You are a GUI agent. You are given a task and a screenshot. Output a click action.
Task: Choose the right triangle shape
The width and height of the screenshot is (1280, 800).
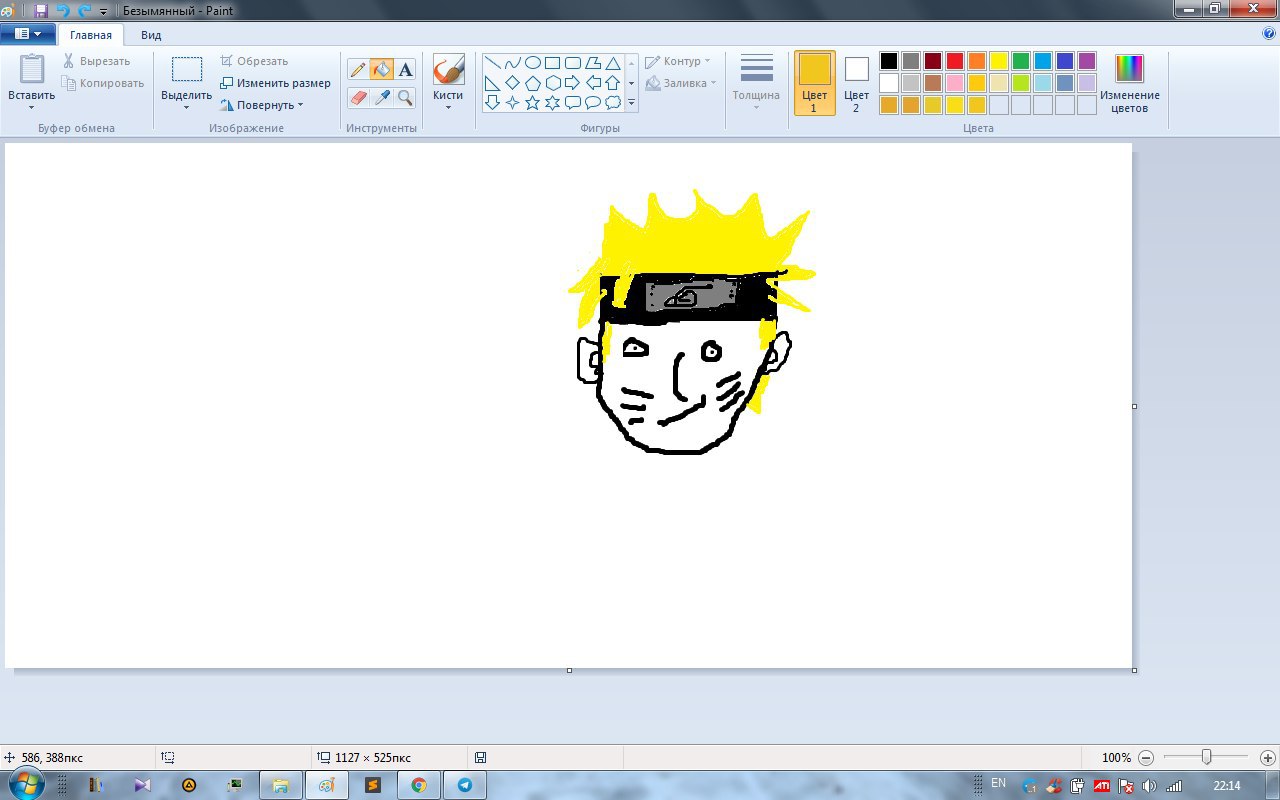pos(492,83)
